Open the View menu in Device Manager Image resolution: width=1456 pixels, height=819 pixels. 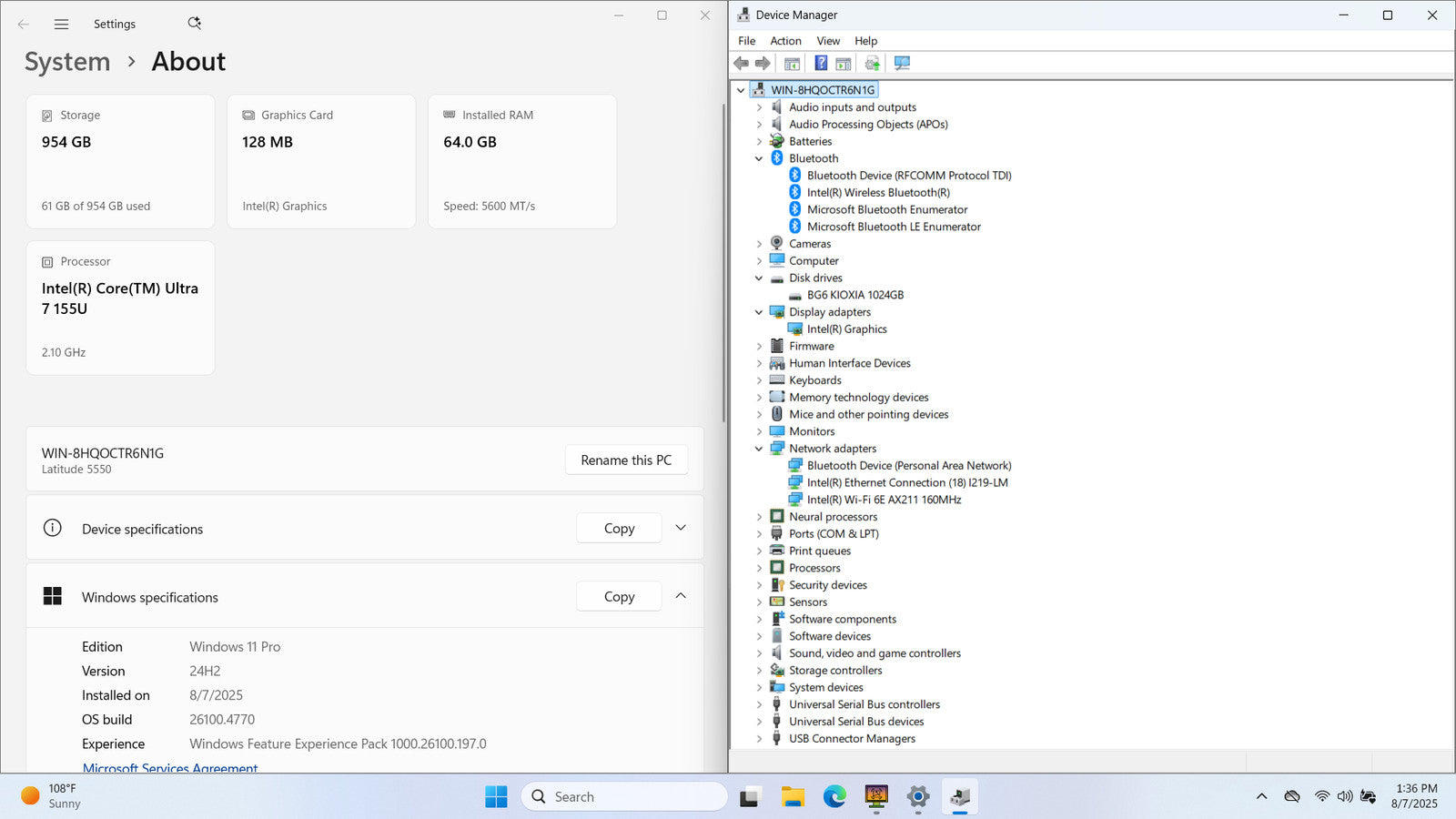[x=828, y=41]
